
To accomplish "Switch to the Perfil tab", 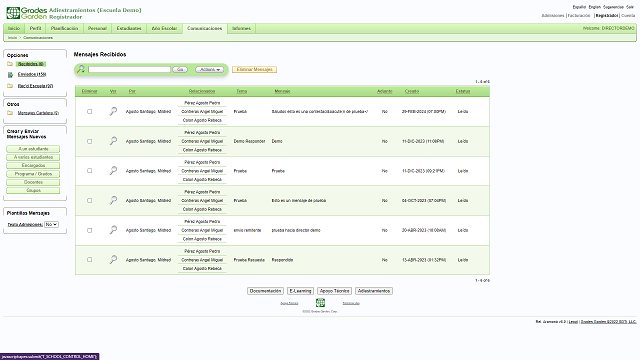I will click(x=36, y=28).
